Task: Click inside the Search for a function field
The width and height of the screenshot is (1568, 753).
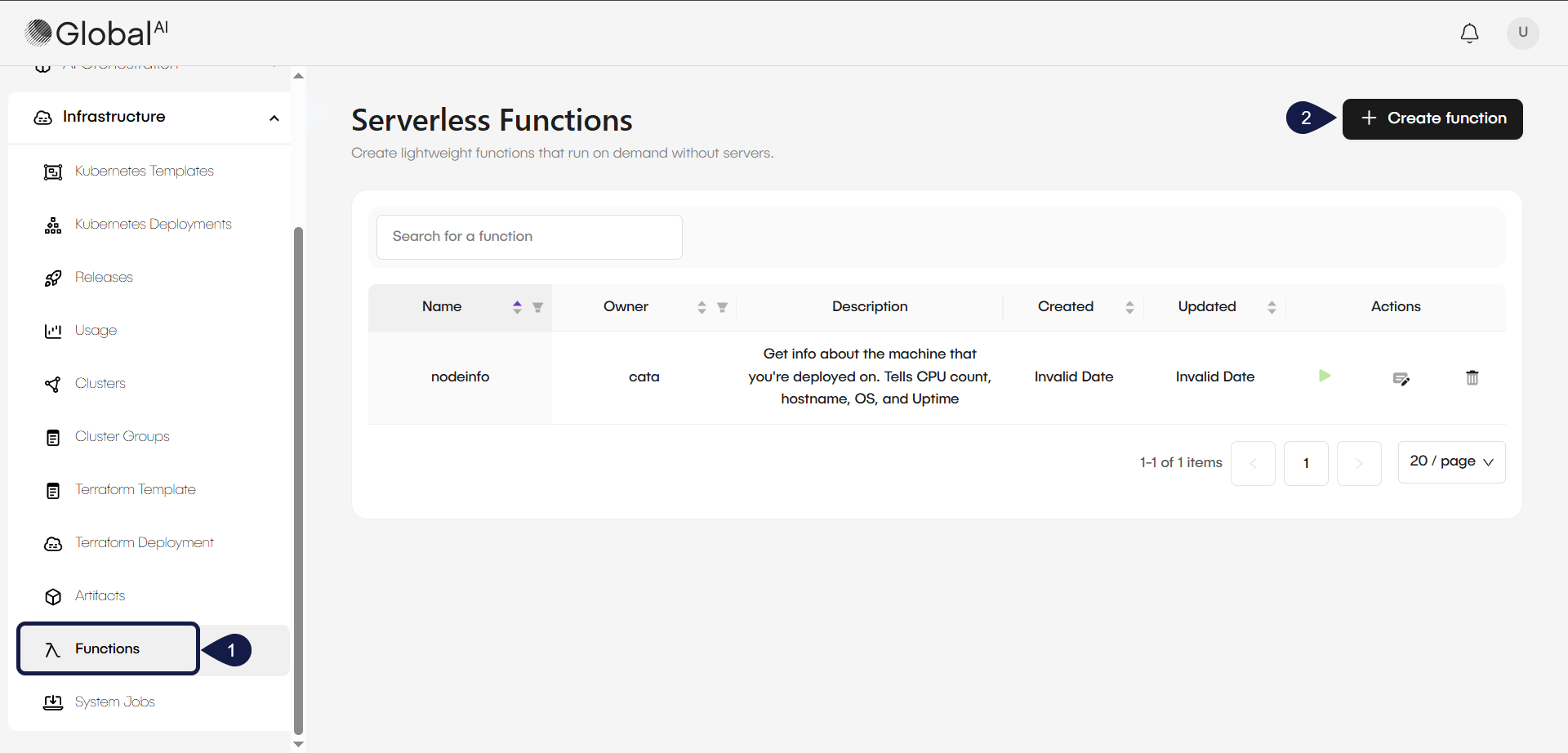Action: [529, 237]
